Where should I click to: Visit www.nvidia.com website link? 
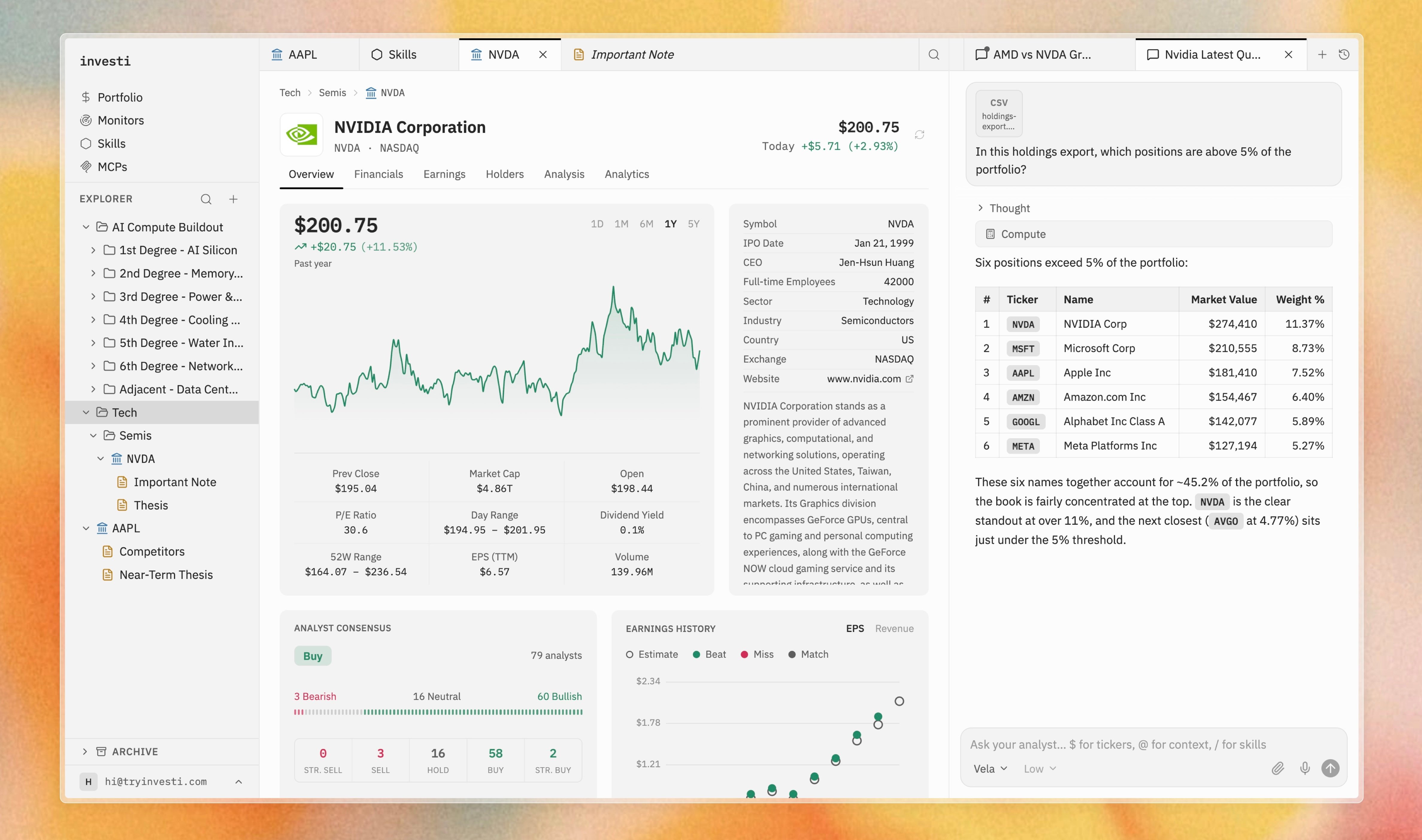[864, 379]
